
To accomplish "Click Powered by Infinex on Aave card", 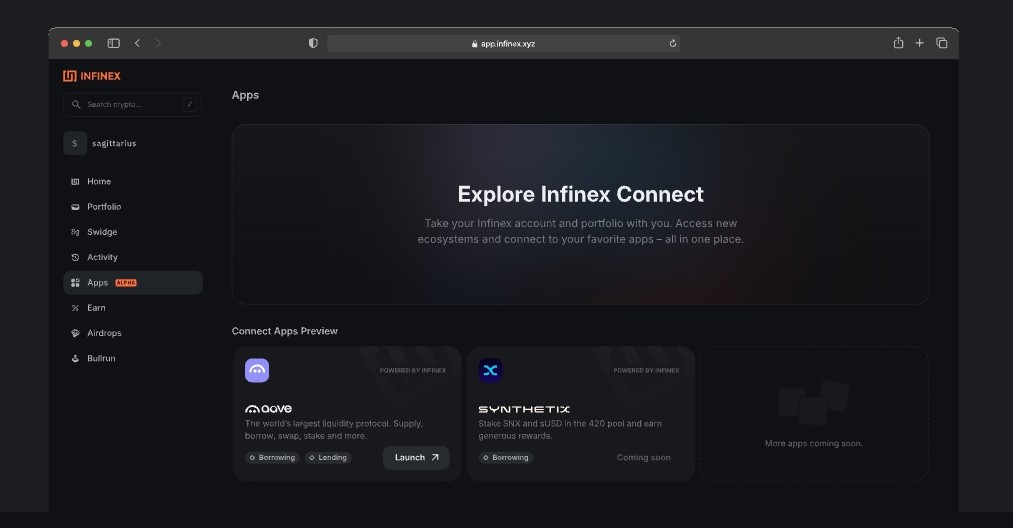I will (x=413, y=370).
